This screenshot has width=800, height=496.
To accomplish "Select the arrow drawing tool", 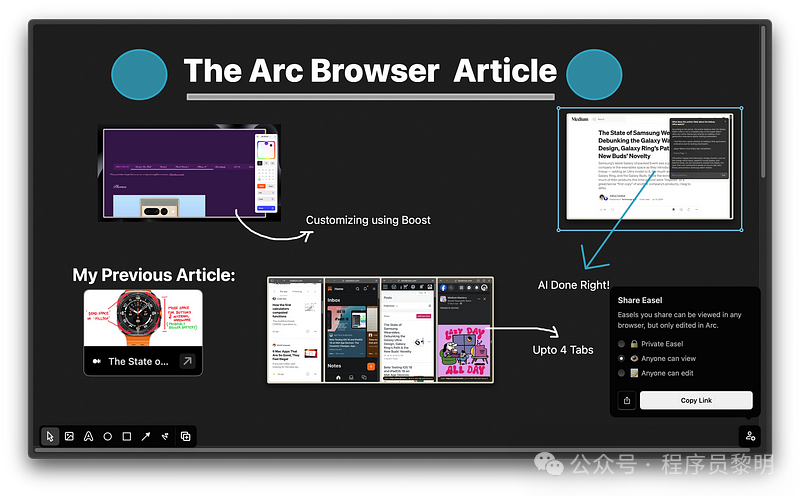I will click(146, 436).
